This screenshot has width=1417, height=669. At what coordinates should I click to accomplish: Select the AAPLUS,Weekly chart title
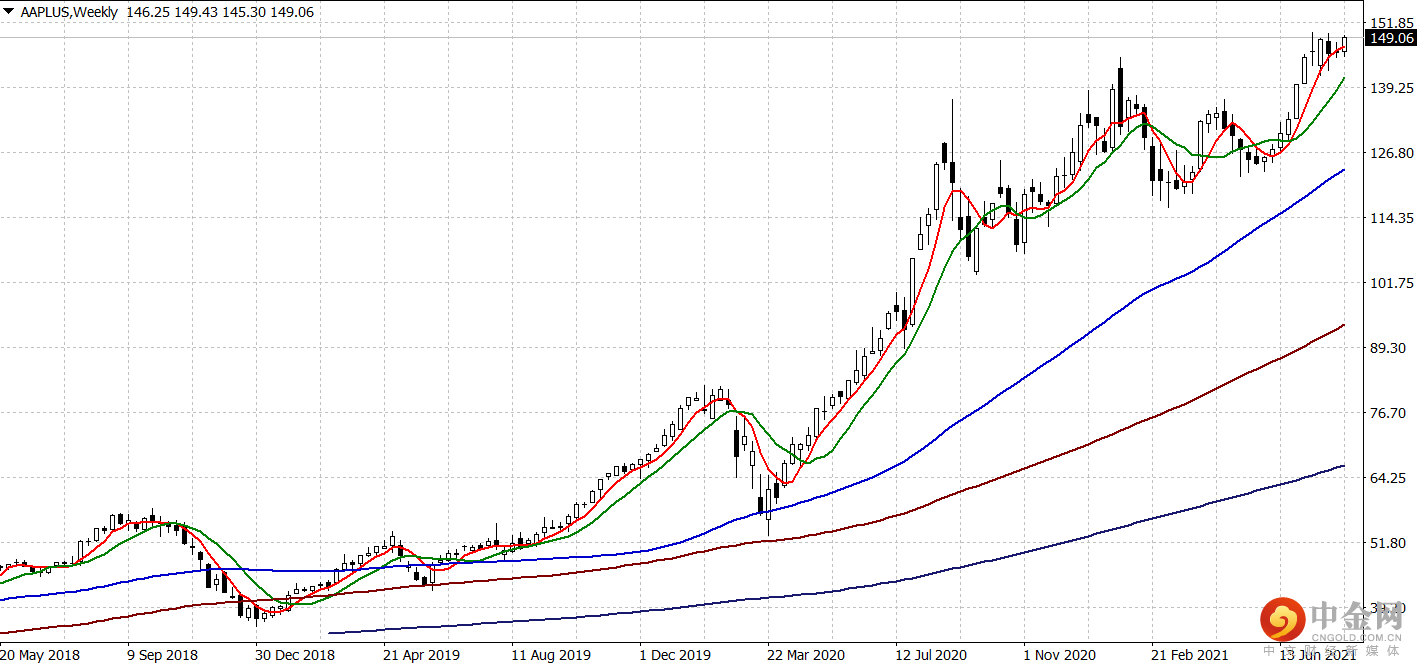tap(69, 13)
